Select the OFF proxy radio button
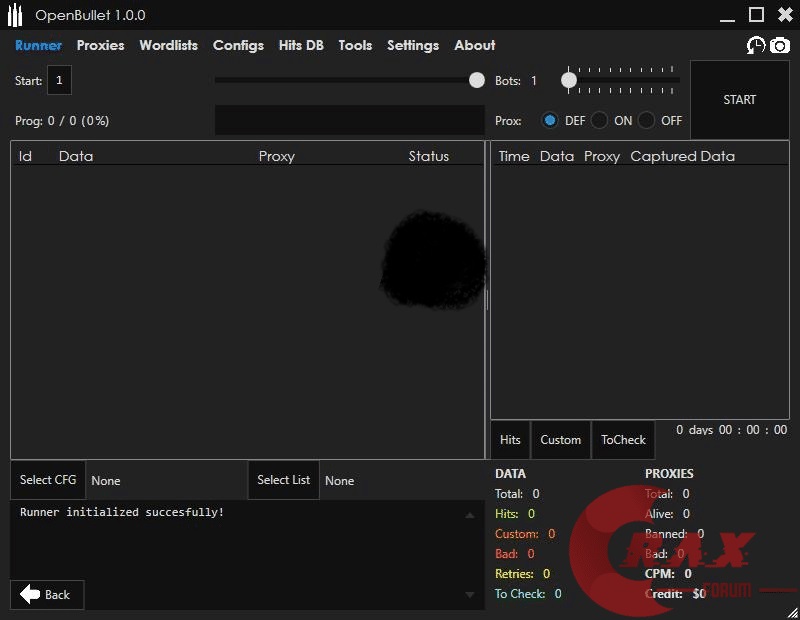 tap(646, 120)
